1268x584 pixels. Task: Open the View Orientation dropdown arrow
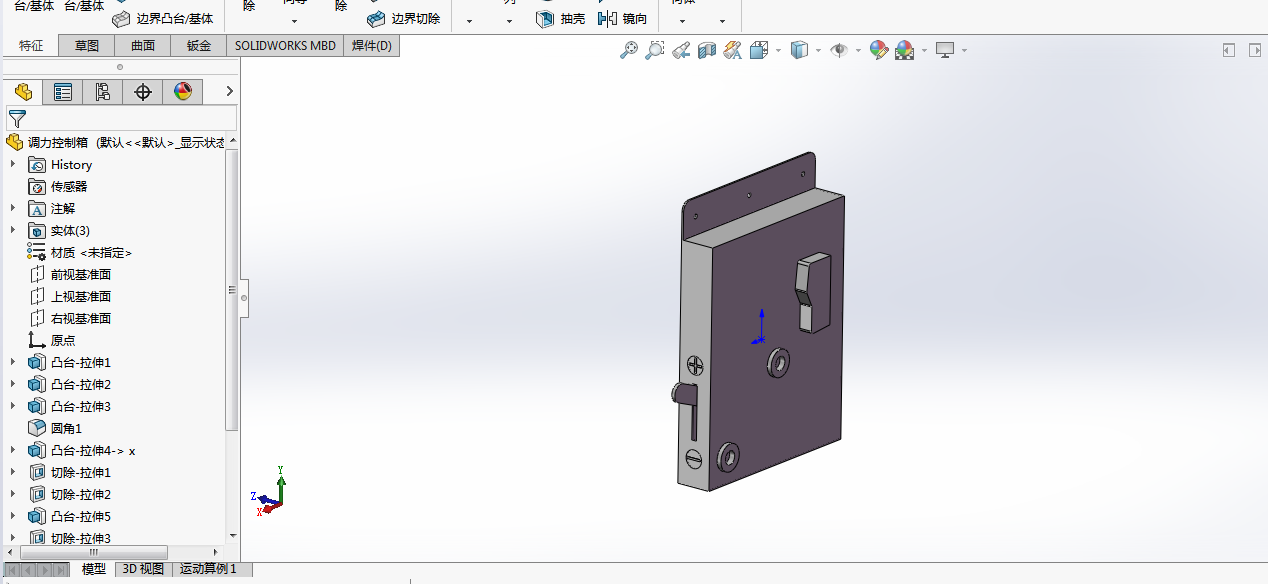point(778,50)
